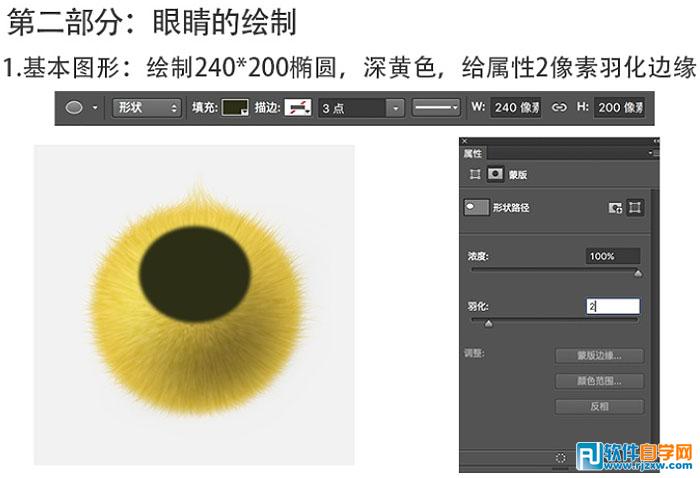Switch to the 属性 panel tab

473,154
